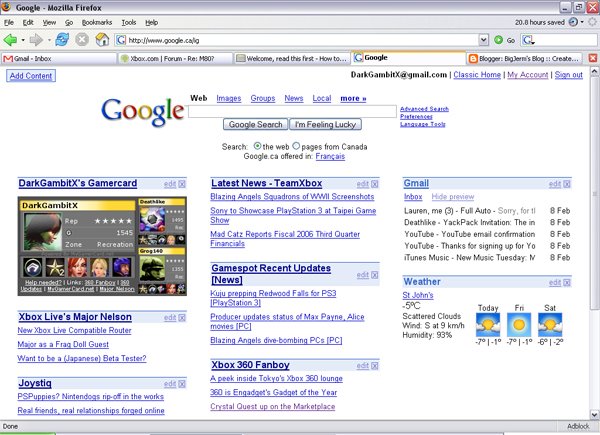
Task: Edit the Weather module via edit link
Action: coord(555,282)
